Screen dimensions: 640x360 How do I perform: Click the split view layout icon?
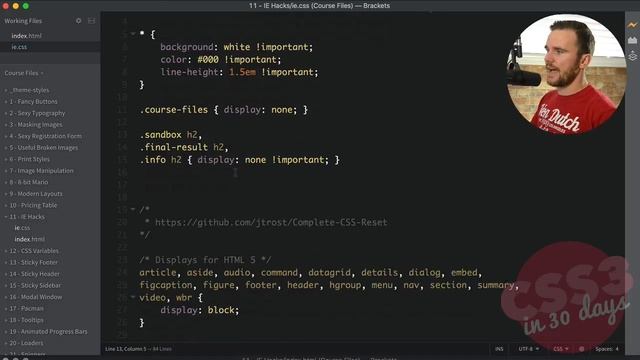click(91, 21)
